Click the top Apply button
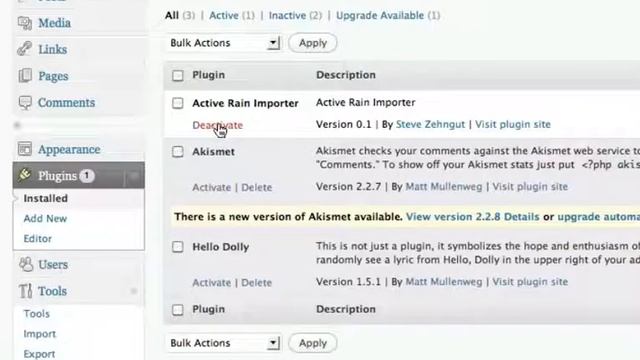 pyautogui.click(x=313, y=43)
